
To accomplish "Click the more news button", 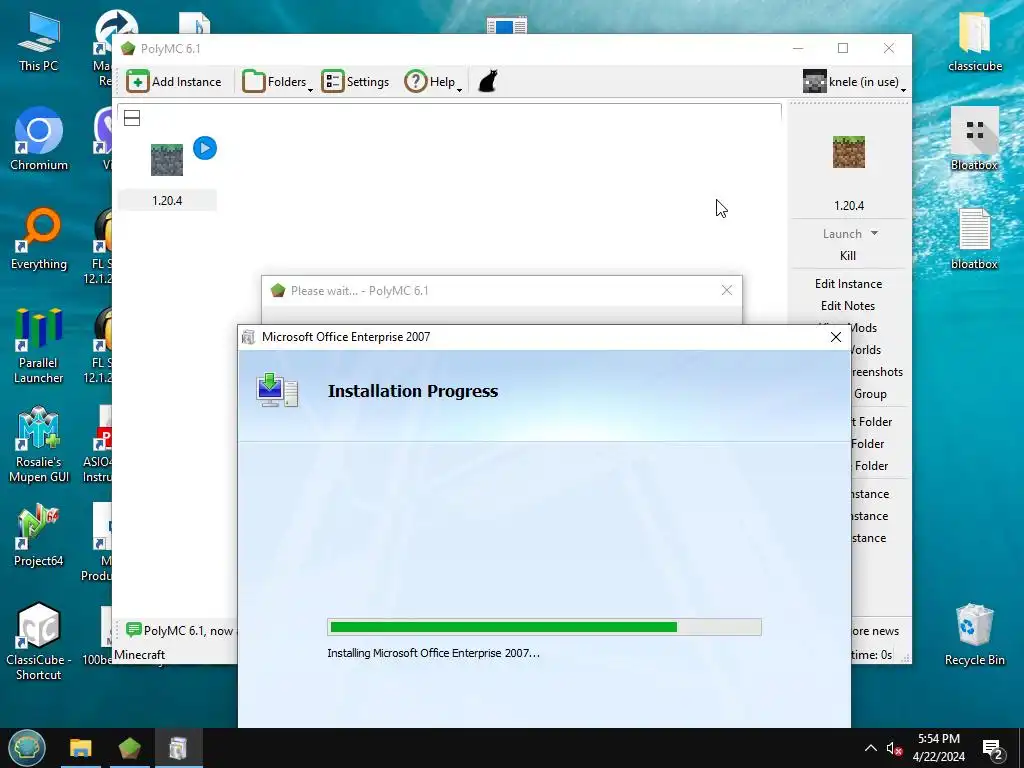I will tap(875, 631).
